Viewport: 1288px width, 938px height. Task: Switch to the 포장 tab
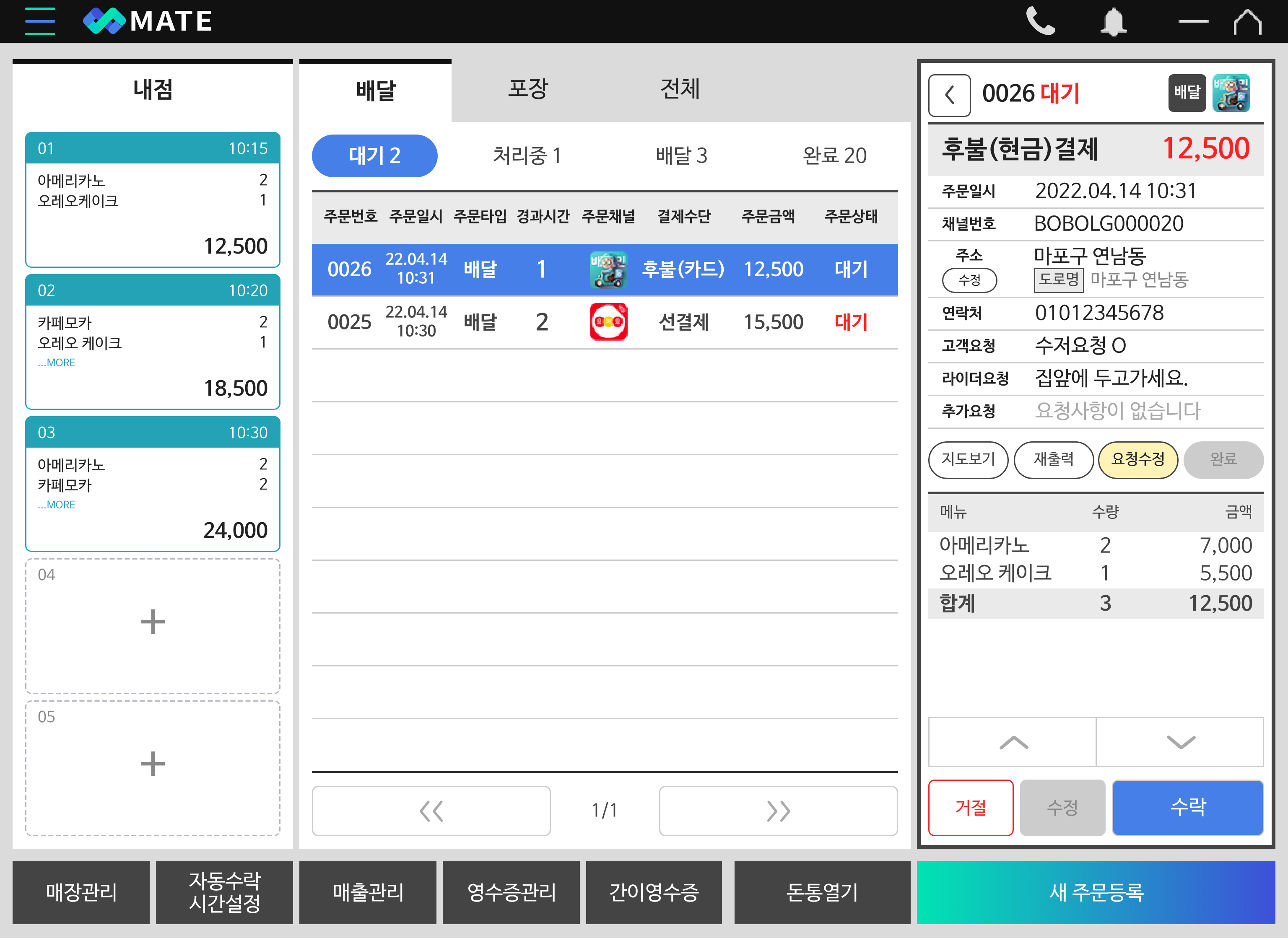pyautogui.click(x=527, y=89)
